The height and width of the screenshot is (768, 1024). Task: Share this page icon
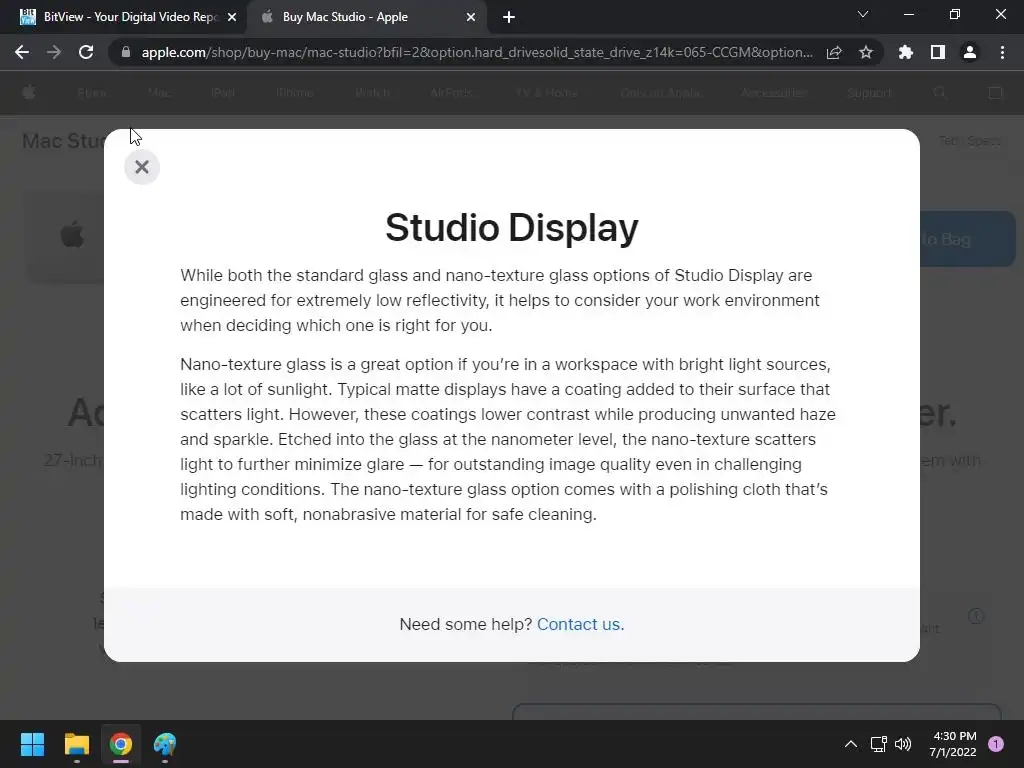click(x=834, y=53)
